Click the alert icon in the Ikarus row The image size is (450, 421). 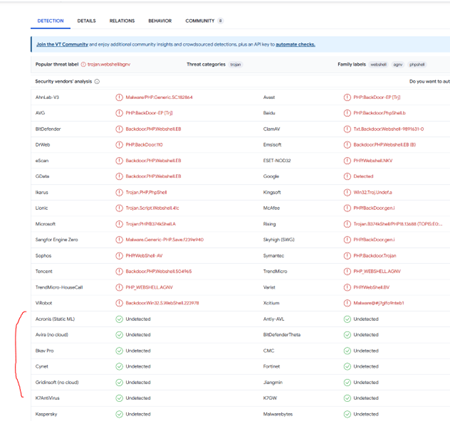119,192
